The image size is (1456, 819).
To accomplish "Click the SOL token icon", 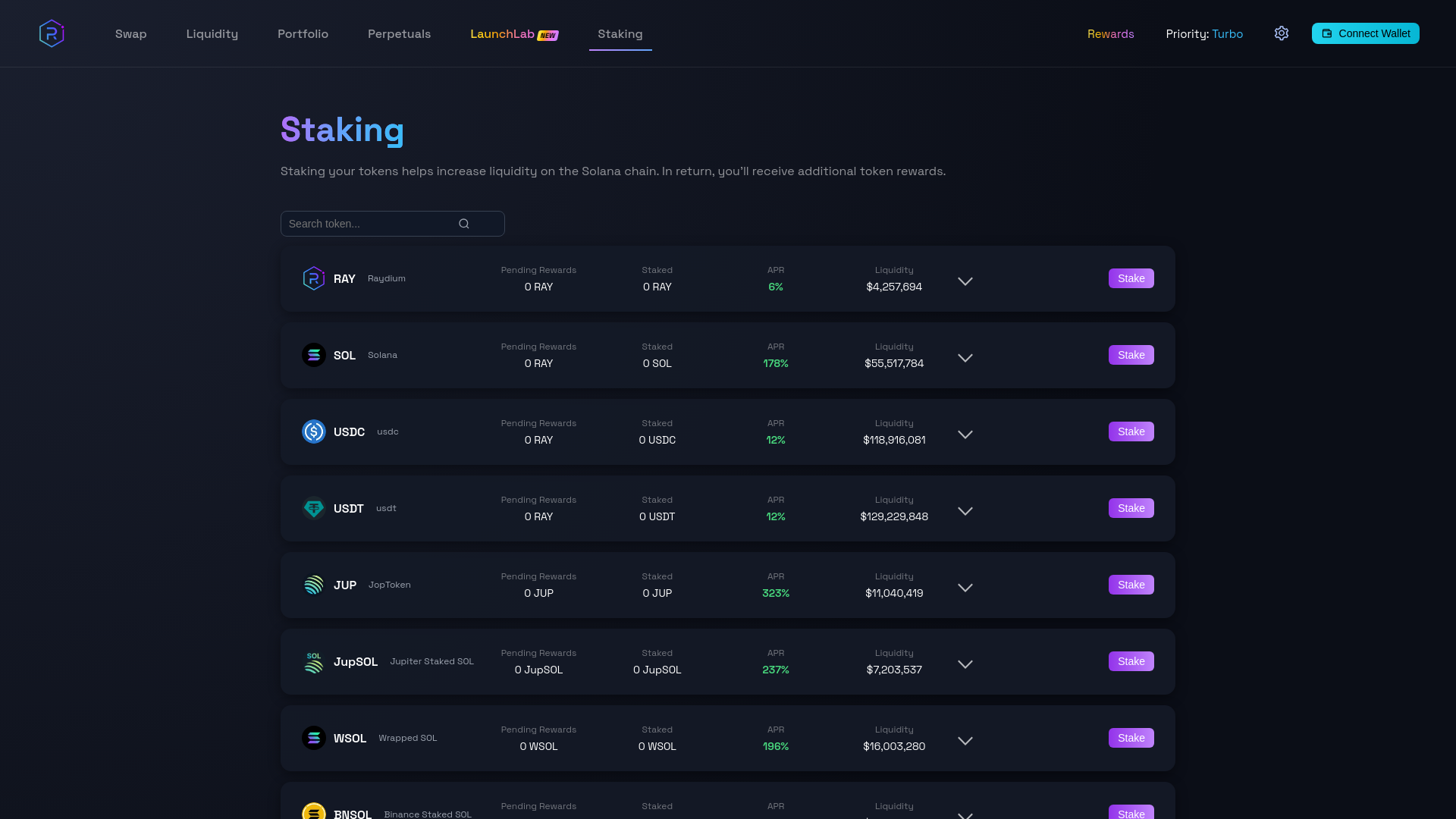I will [314, 355].
